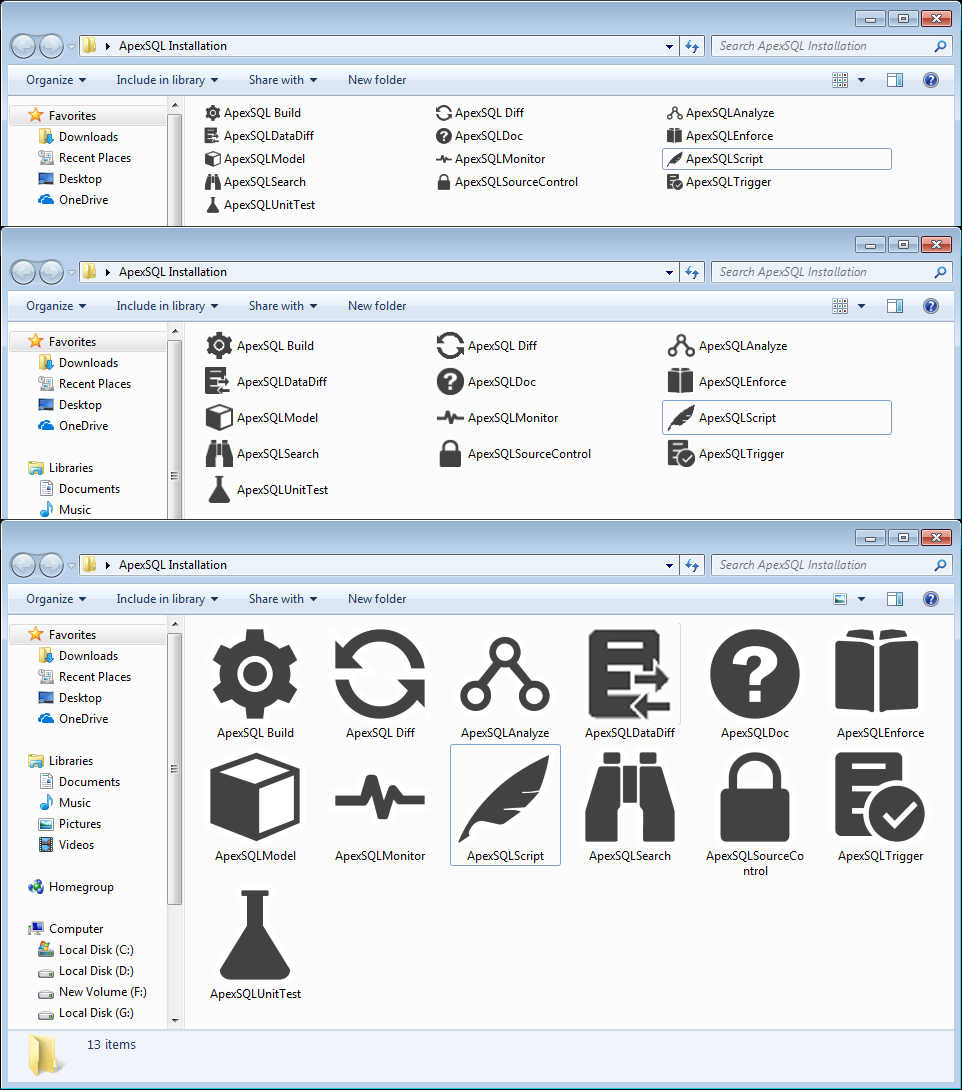Select the large ApexSQLEnforce book icon
The image size is (962, 1090).
click(x=877, y=671)
